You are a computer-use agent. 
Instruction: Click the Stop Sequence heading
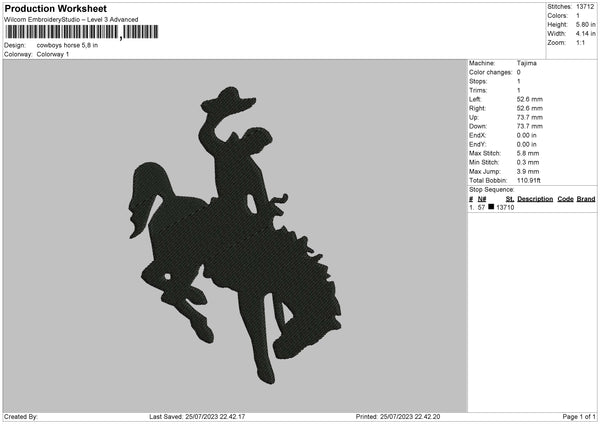pyautogui.click(x=492, y=190)
